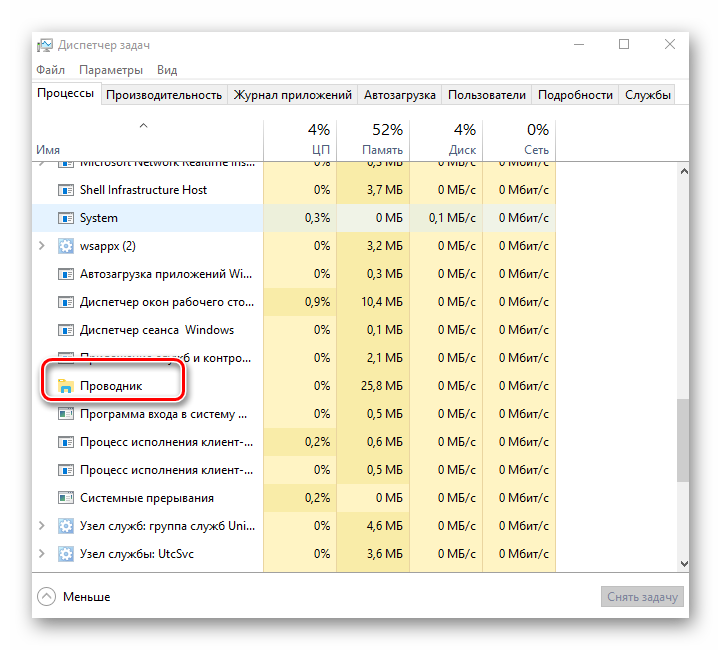Maximize the Диспетчер задач window
The image size is (721, 650).
click(x=624, y=45)
